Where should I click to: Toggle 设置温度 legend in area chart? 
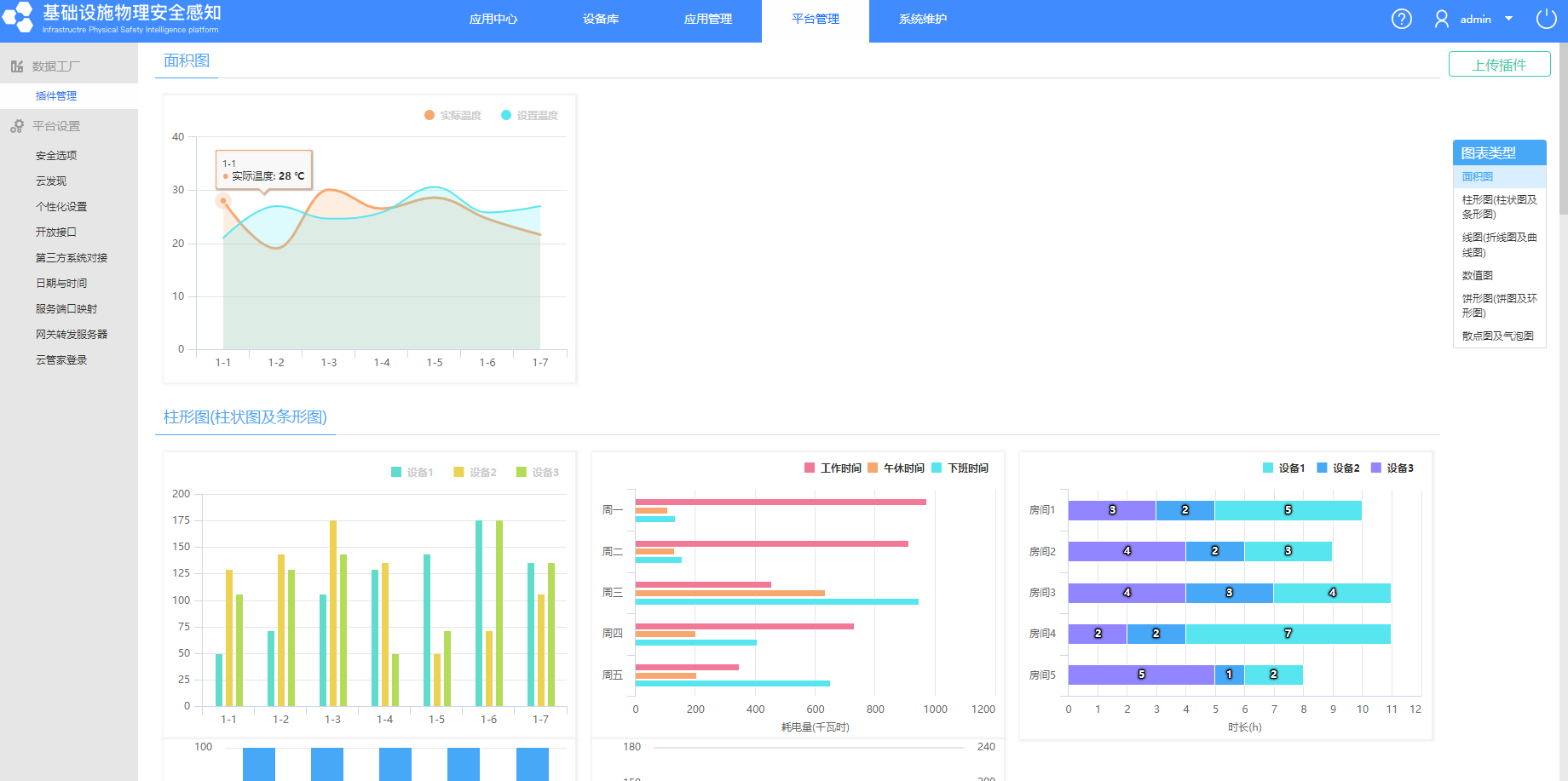[x=529, y=115]
